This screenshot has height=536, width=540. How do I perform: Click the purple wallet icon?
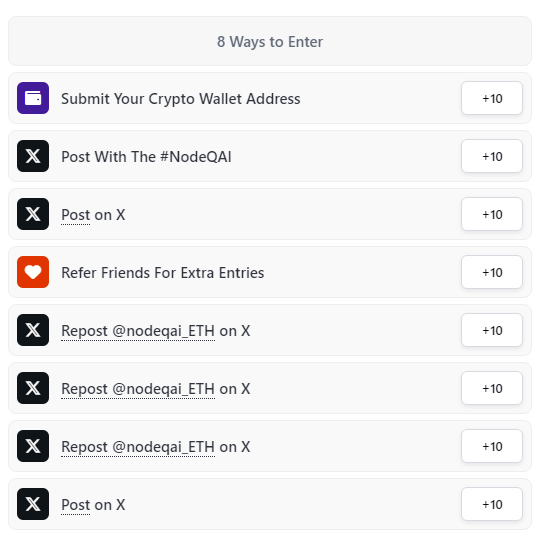pyautogui.click(x=33, y=98)
